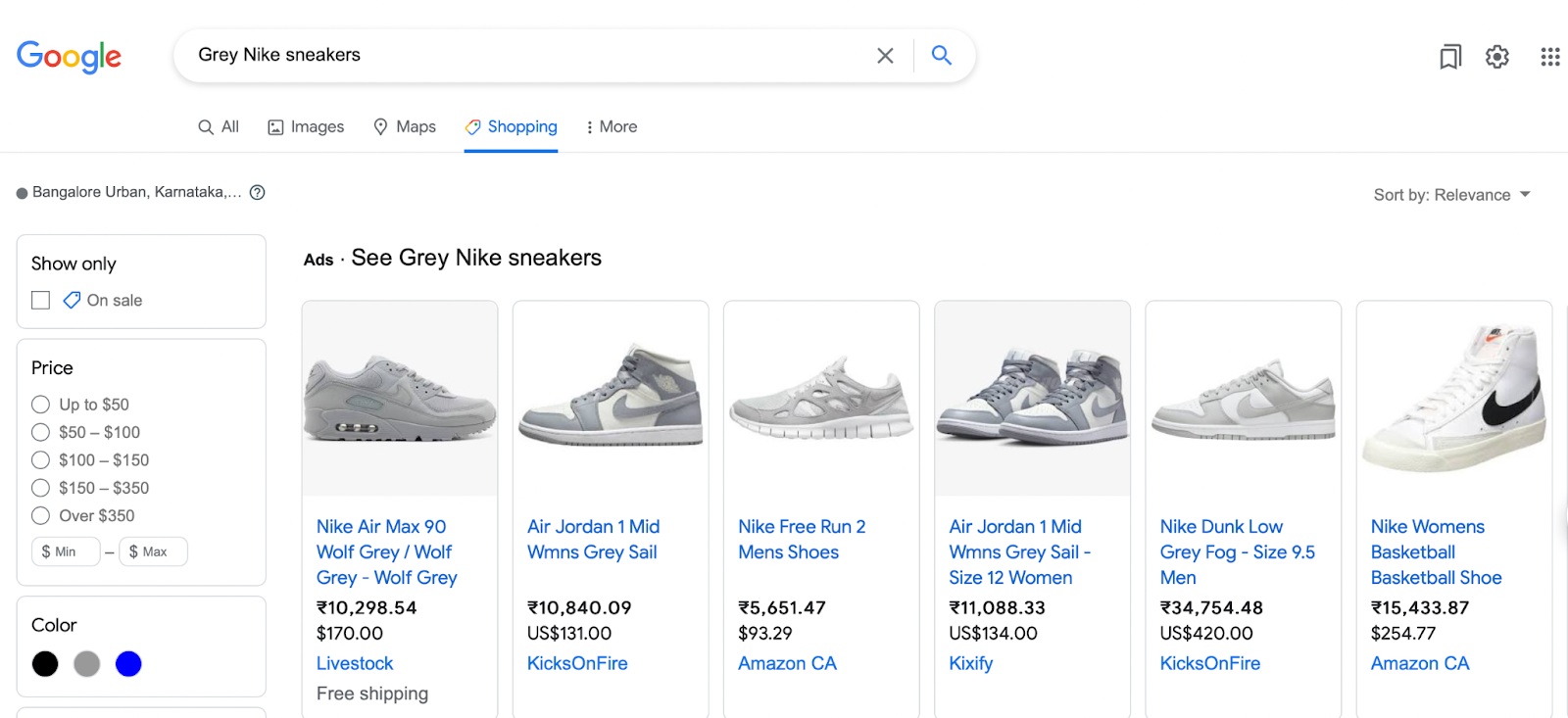Click the ₹10,840.09 Air Jordan 1 Mid image
The height and width of the screenshot is (718, 1568).
[611, 399]
